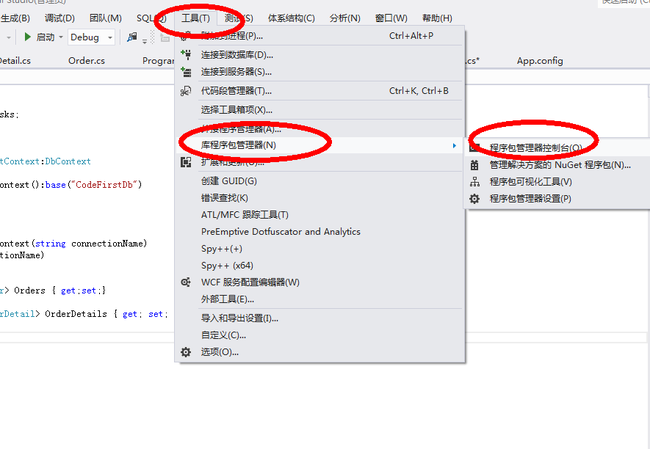Select 程序包管理器控制台(O) submenu entry
This screenshot has width=650, height=449.
click(558, 148)
